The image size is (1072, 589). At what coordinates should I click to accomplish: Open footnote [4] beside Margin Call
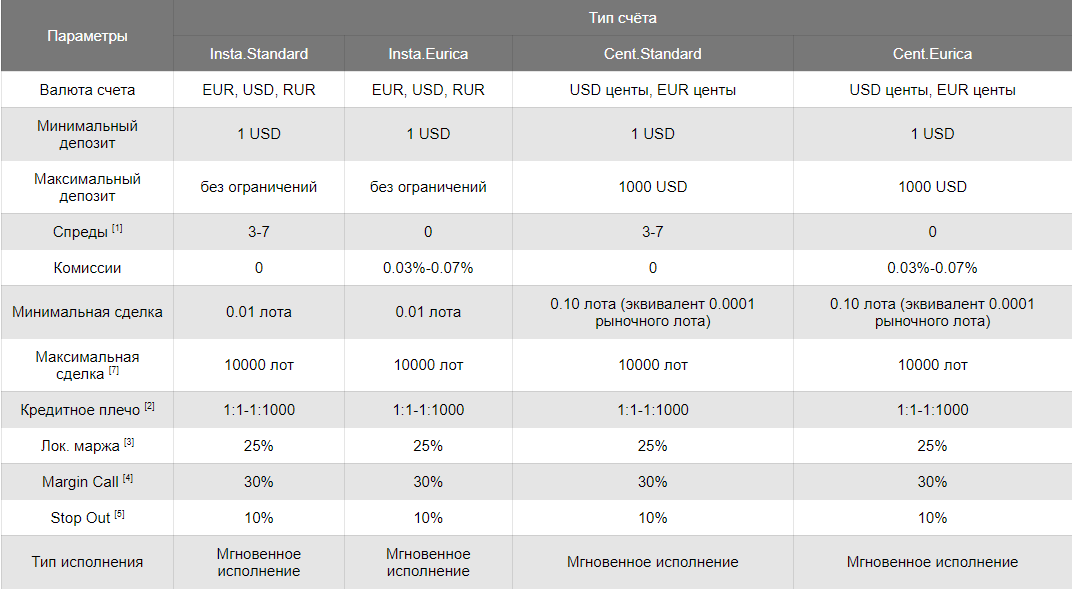tap(127, 479)
